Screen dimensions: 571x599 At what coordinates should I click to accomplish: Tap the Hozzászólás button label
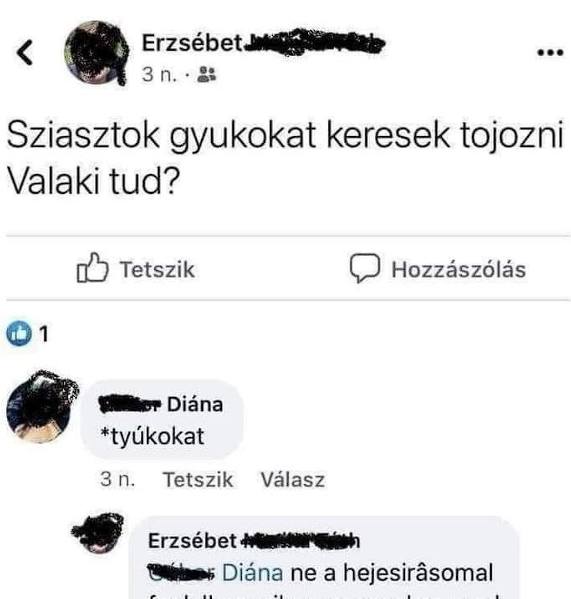point(459,269)
